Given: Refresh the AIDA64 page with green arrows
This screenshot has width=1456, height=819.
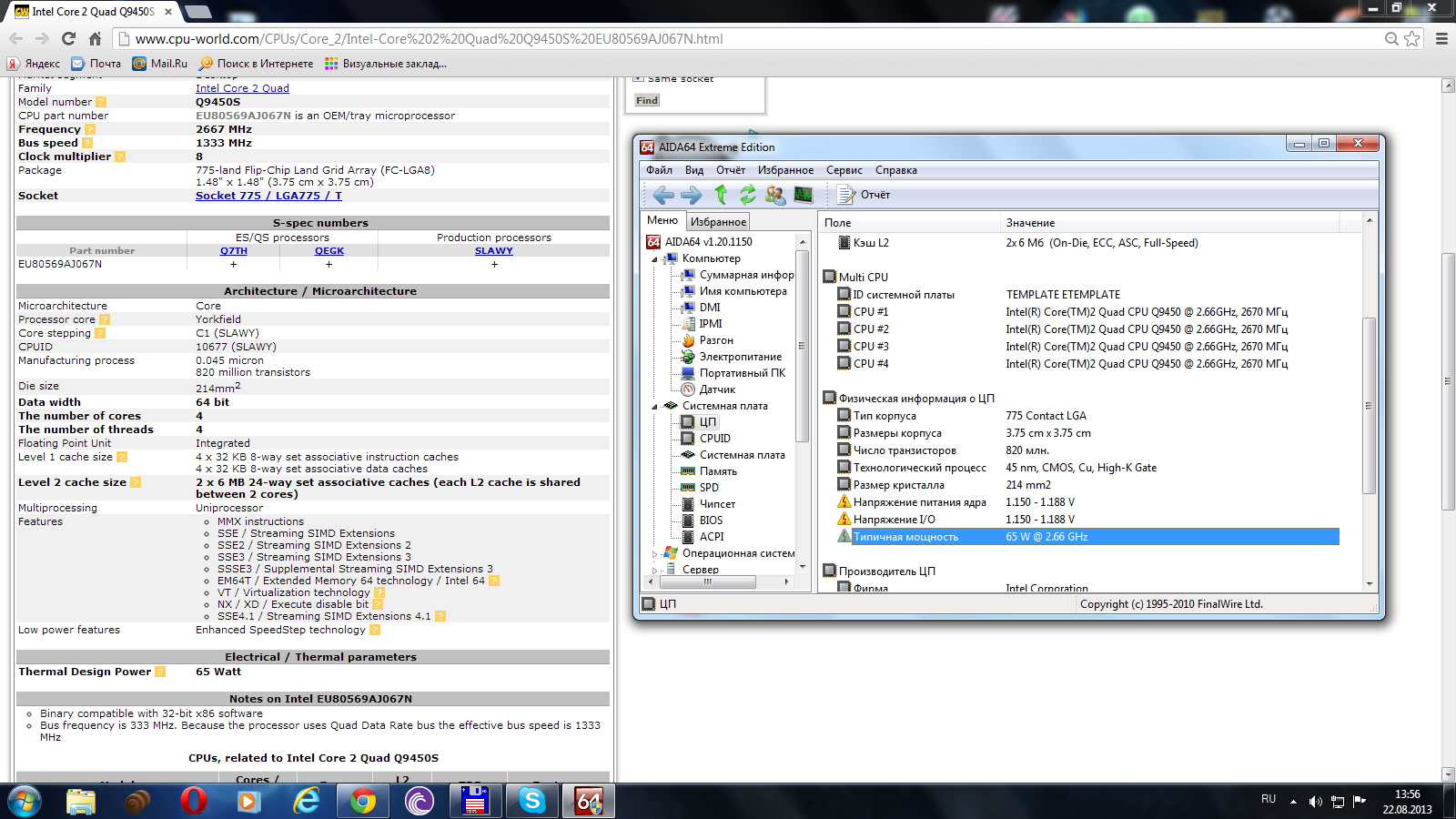Looking at the screenshot, I should pos(747,194).
